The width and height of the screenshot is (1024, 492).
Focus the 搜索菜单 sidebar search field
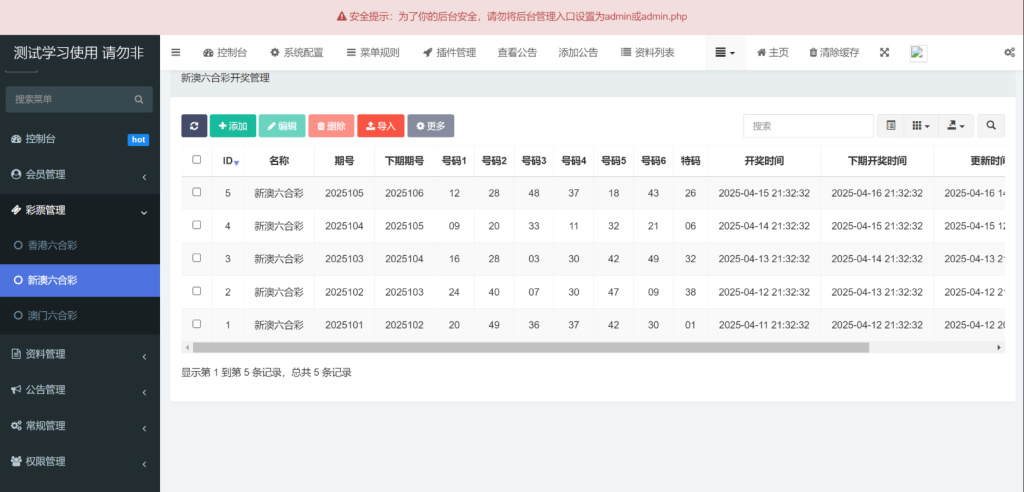(x=79, y=99)
